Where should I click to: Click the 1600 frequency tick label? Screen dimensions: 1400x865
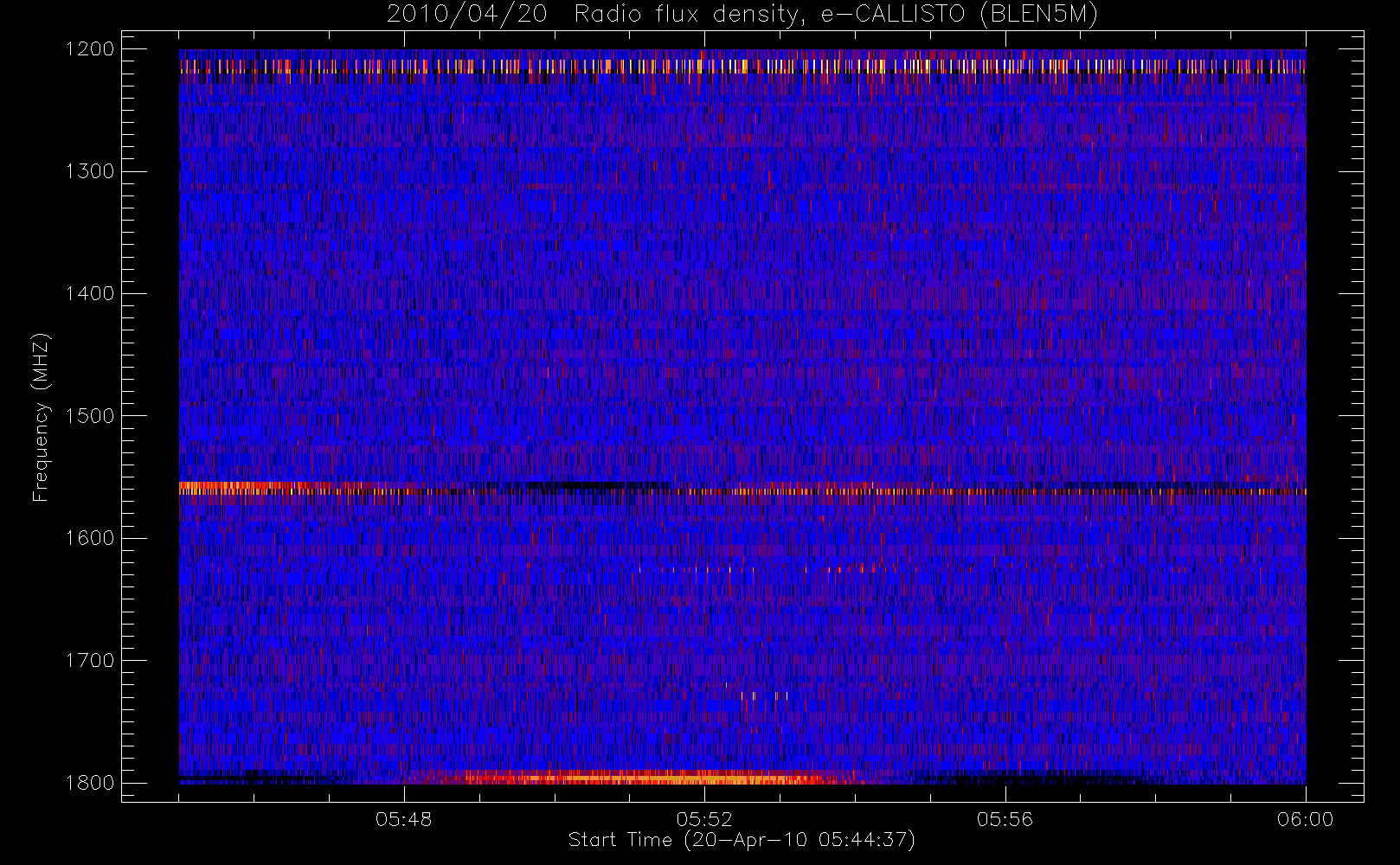pyautogui.click(x=90, y=538)
